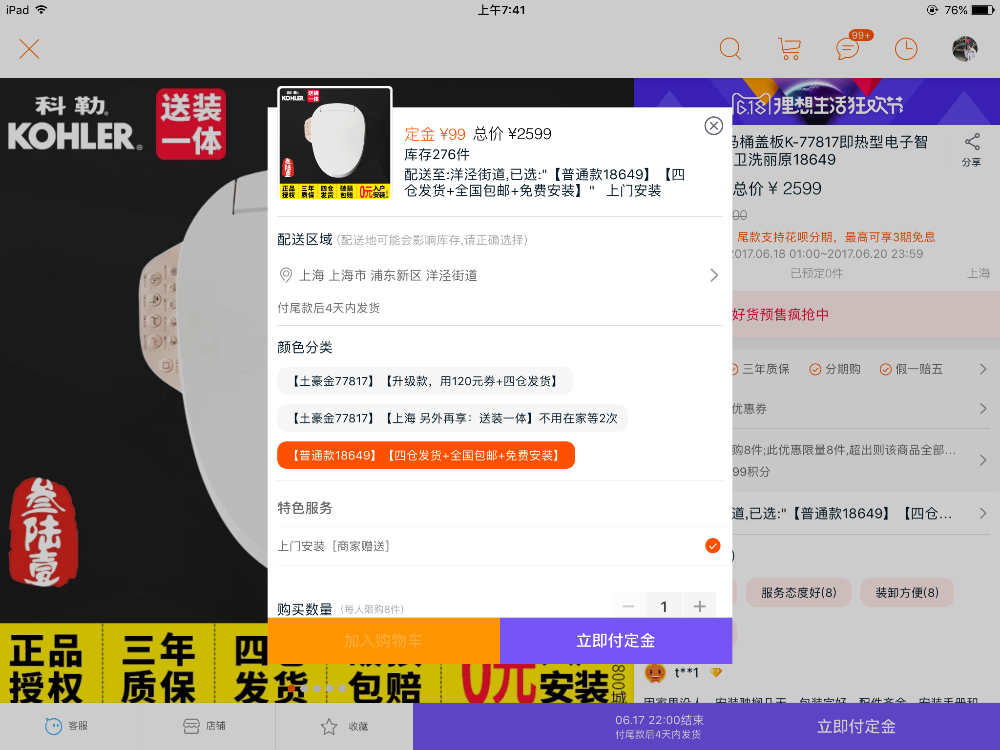This screenshot has height=750, width=1000.
Task: Tap the 付尾款后4天内发货 text in popup
Action: pos(328,308)
